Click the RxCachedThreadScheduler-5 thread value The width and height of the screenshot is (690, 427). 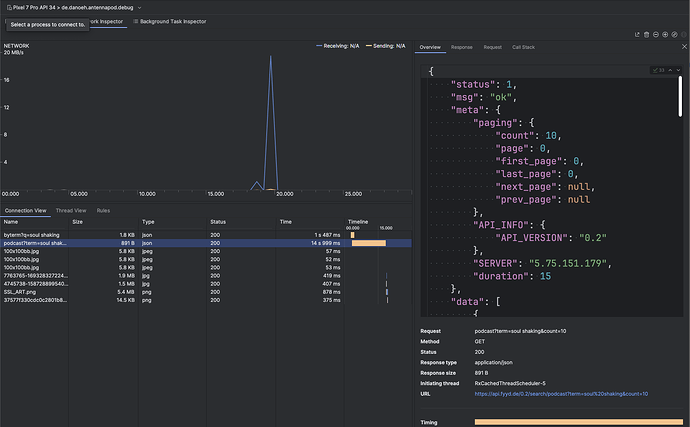510,383
